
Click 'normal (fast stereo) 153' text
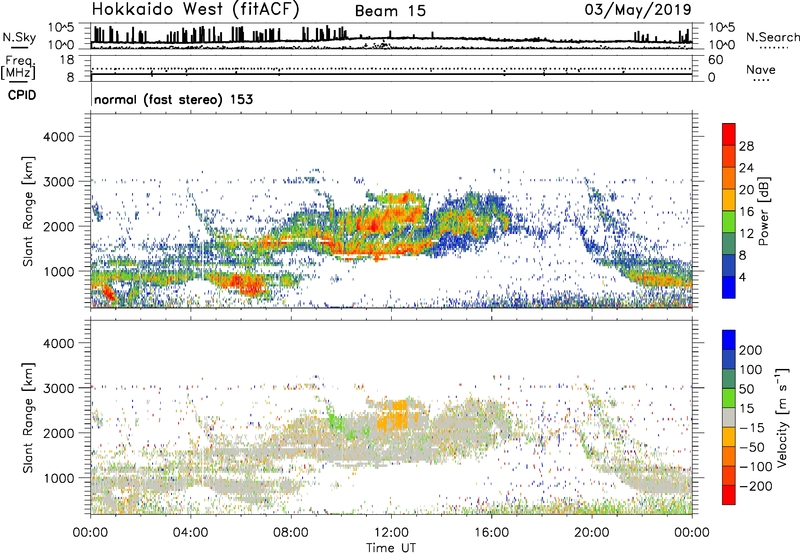173,99
